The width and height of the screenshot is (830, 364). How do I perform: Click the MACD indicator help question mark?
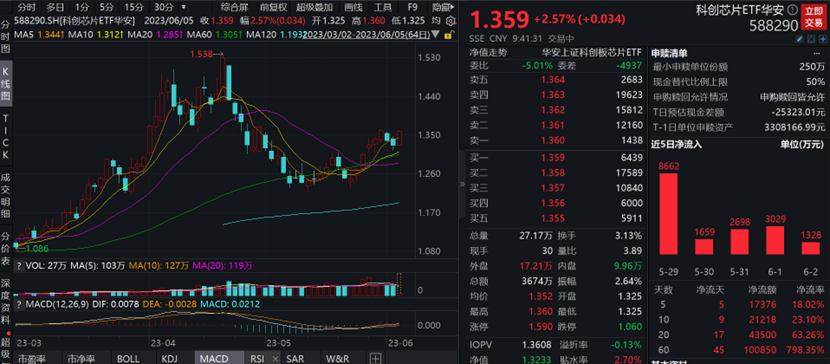(x=19, y=304)
